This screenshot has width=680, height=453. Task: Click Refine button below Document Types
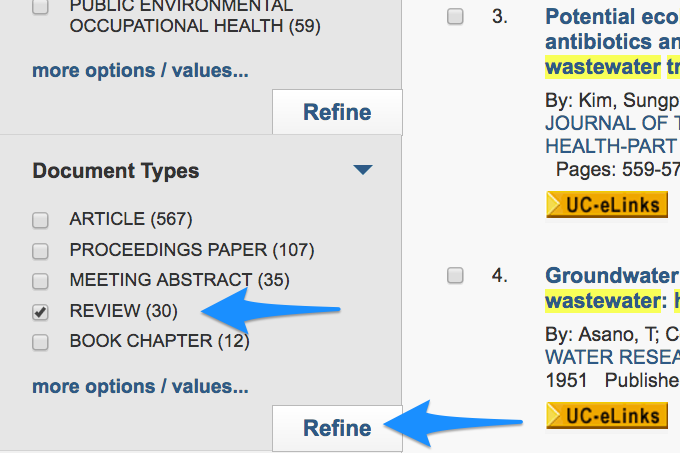337,428
